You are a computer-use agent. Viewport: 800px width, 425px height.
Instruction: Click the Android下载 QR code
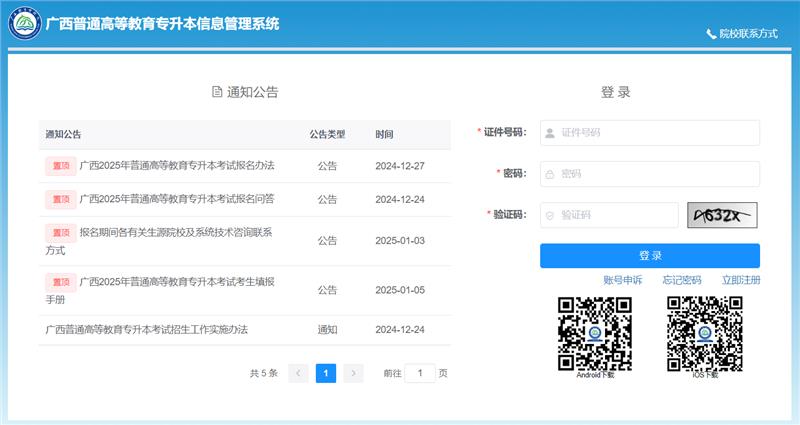[595, 334]
